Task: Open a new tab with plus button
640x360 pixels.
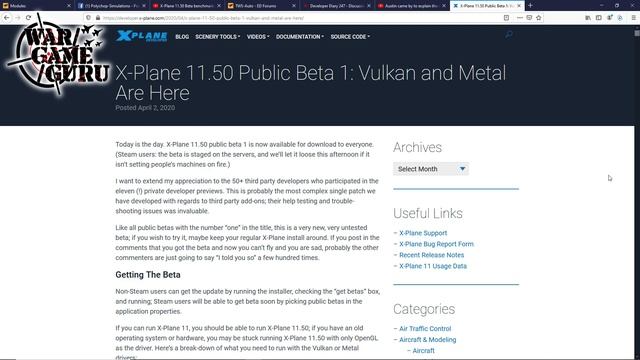Action: pyautogui.click(x=530, y=6)
